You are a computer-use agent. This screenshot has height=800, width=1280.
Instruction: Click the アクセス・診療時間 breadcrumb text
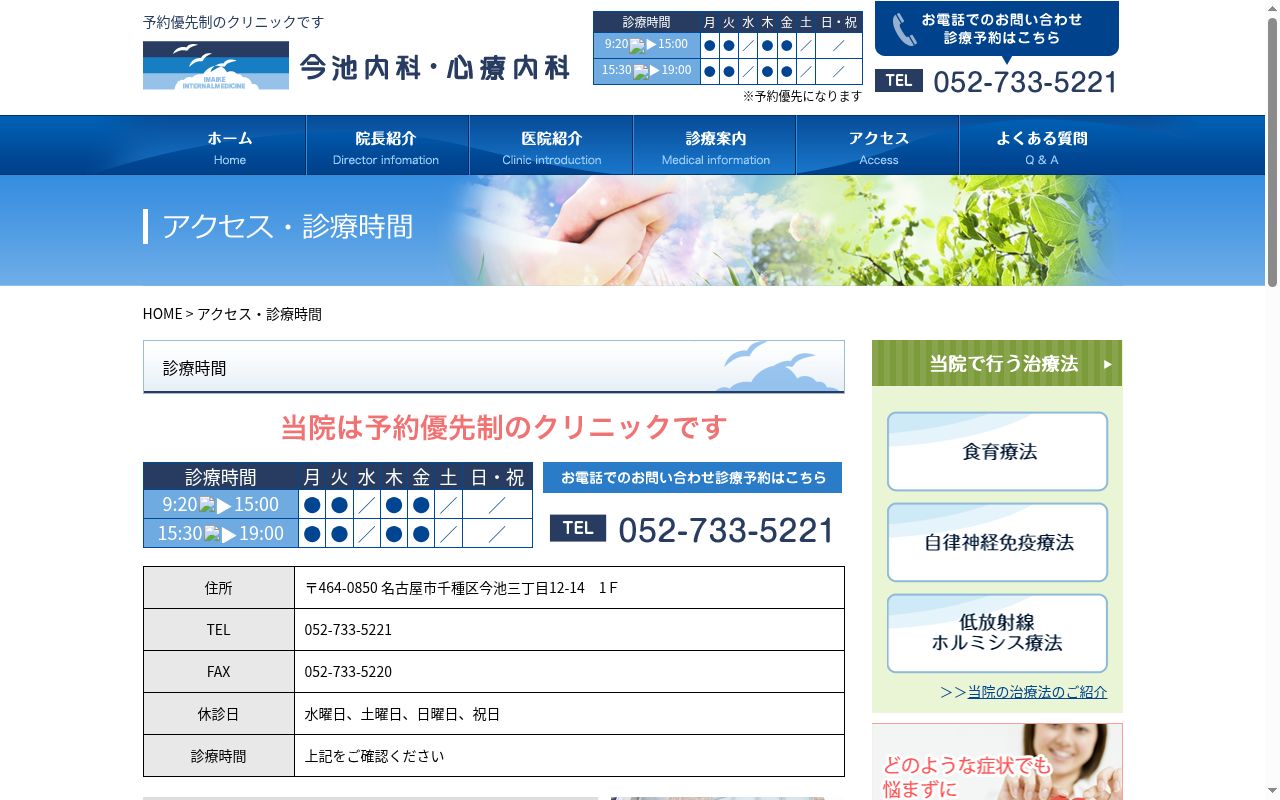pos(259,314)
